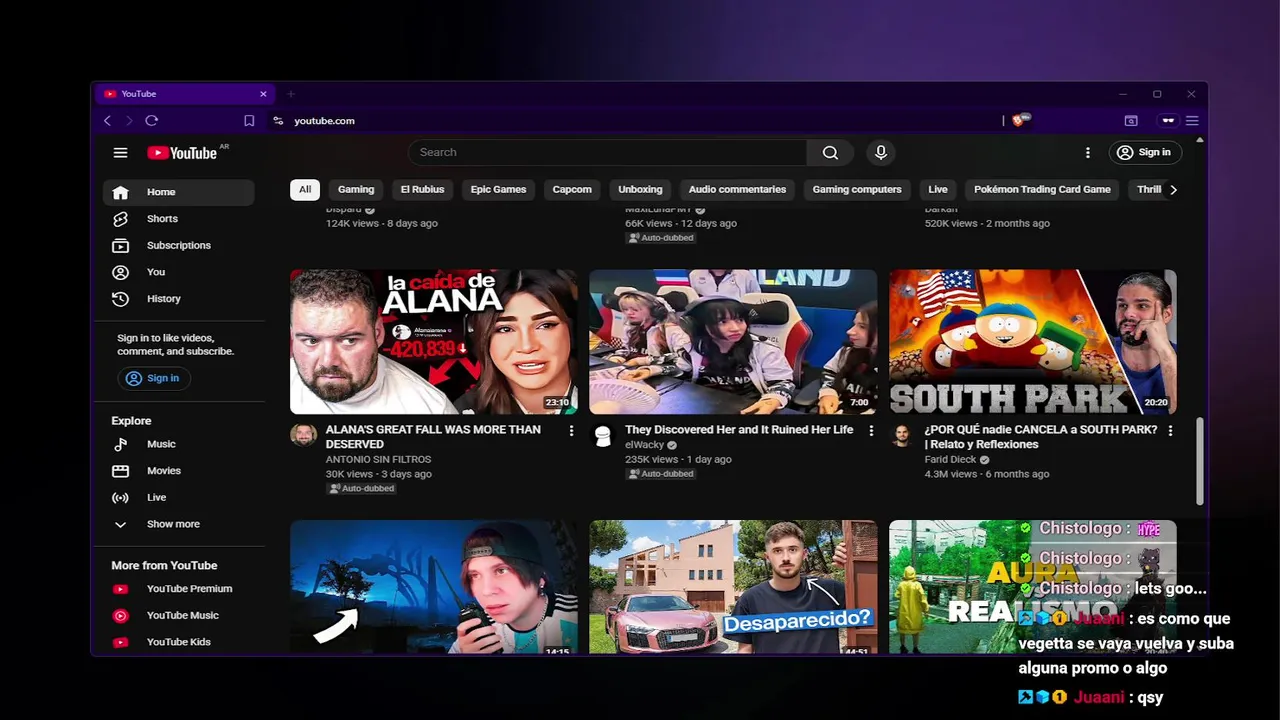
Task: Open Subscriptions in the sidebar
Action: point(179,245)
